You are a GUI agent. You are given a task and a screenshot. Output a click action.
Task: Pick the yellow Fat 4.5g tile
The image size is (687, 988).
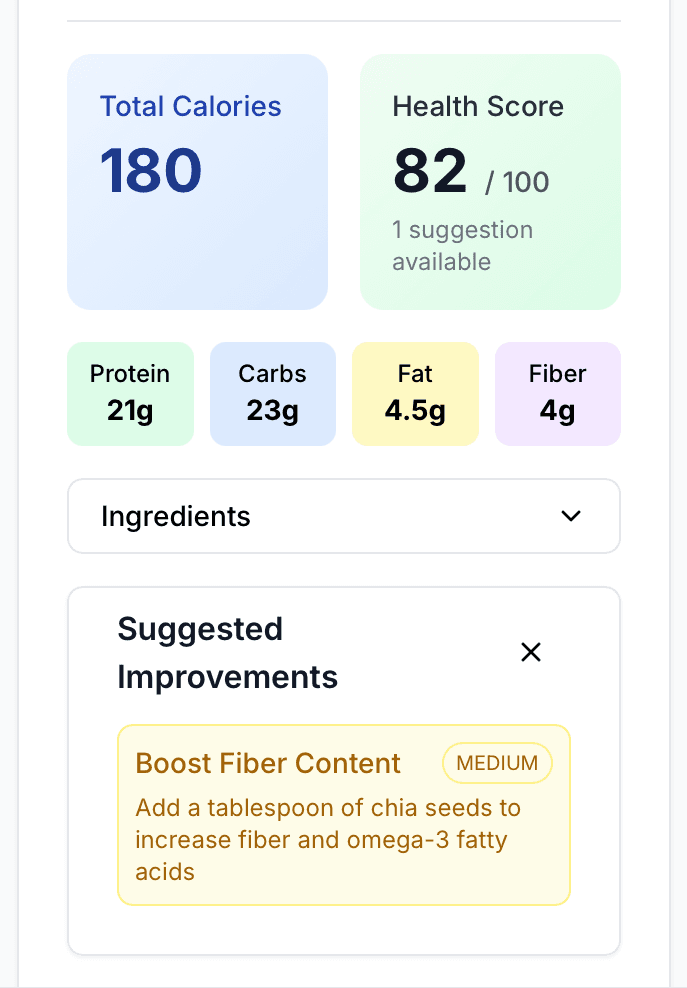415,393
